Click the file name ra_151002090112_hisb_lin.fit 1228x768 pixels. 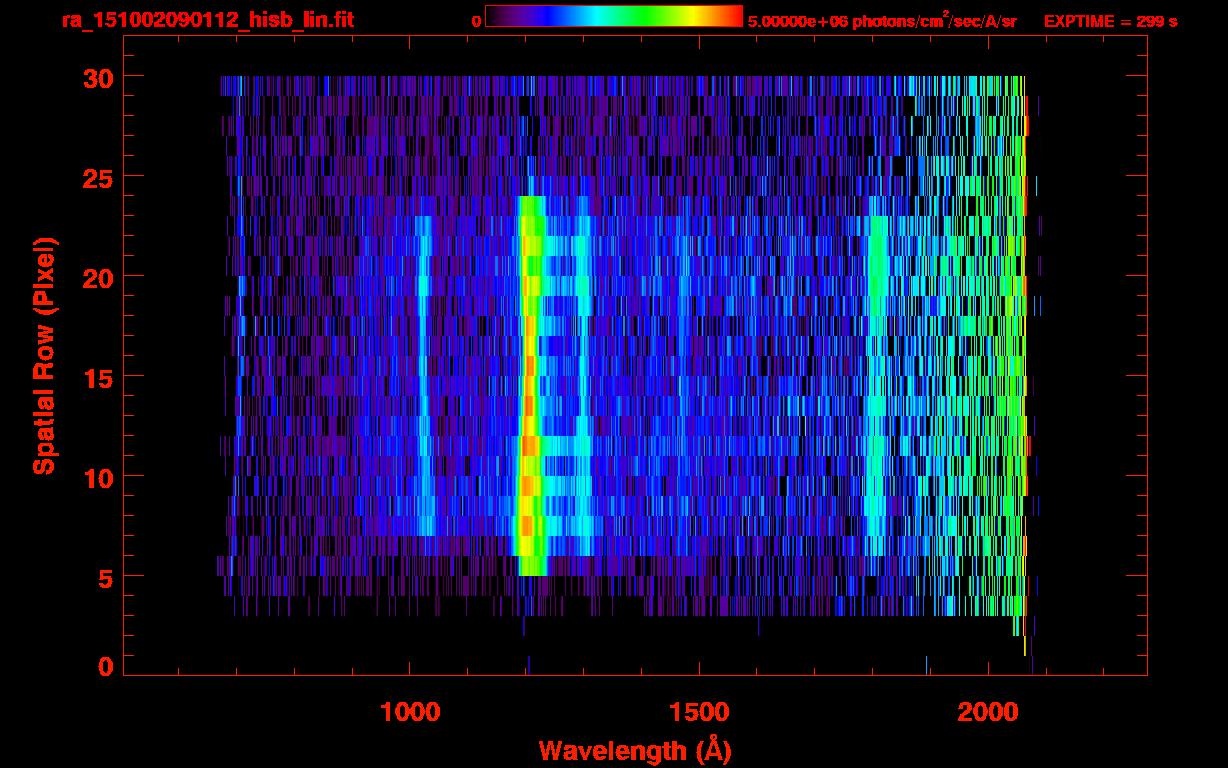click(207, 20)
